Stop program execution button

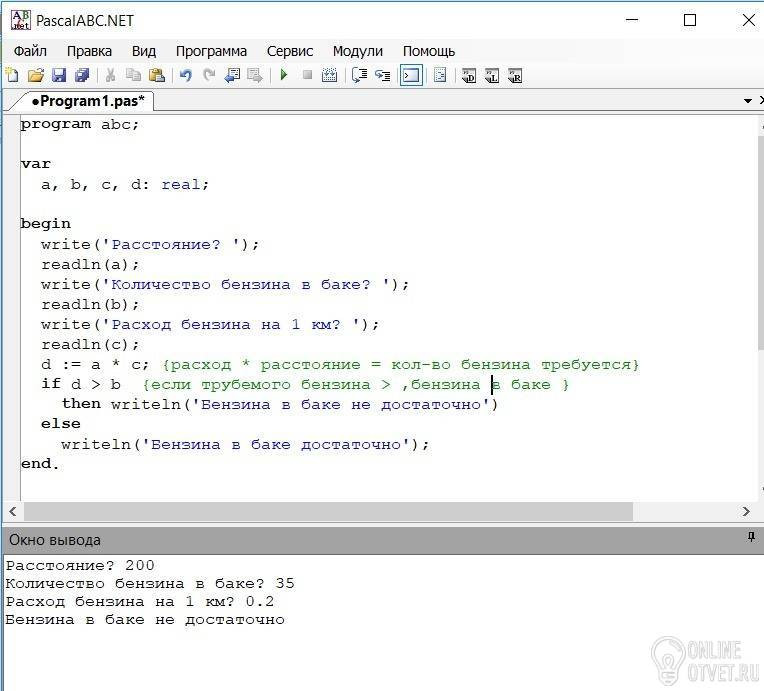[307, 75]
